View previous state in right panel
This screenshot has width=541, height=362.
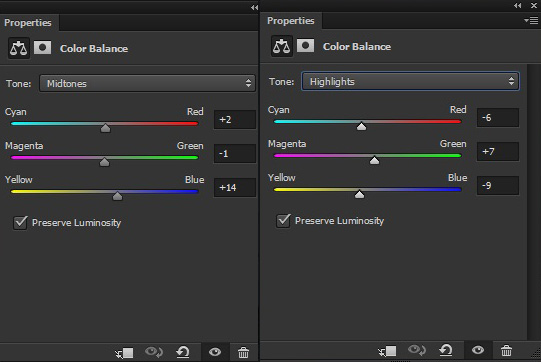coord(417,350)
